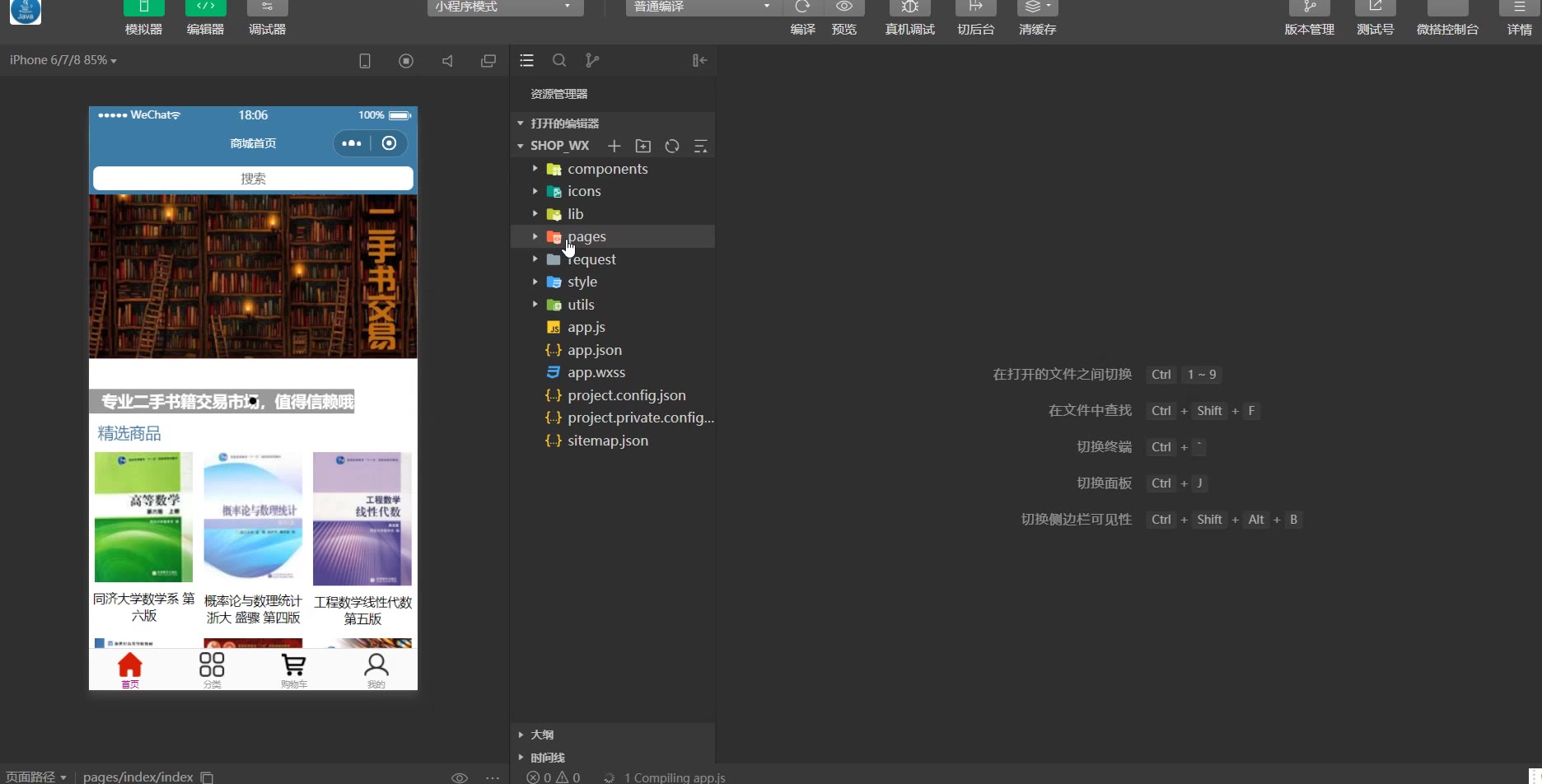Toggle the 模拟器 simulator panel button
1542x784 pixels.
[143, 8]
